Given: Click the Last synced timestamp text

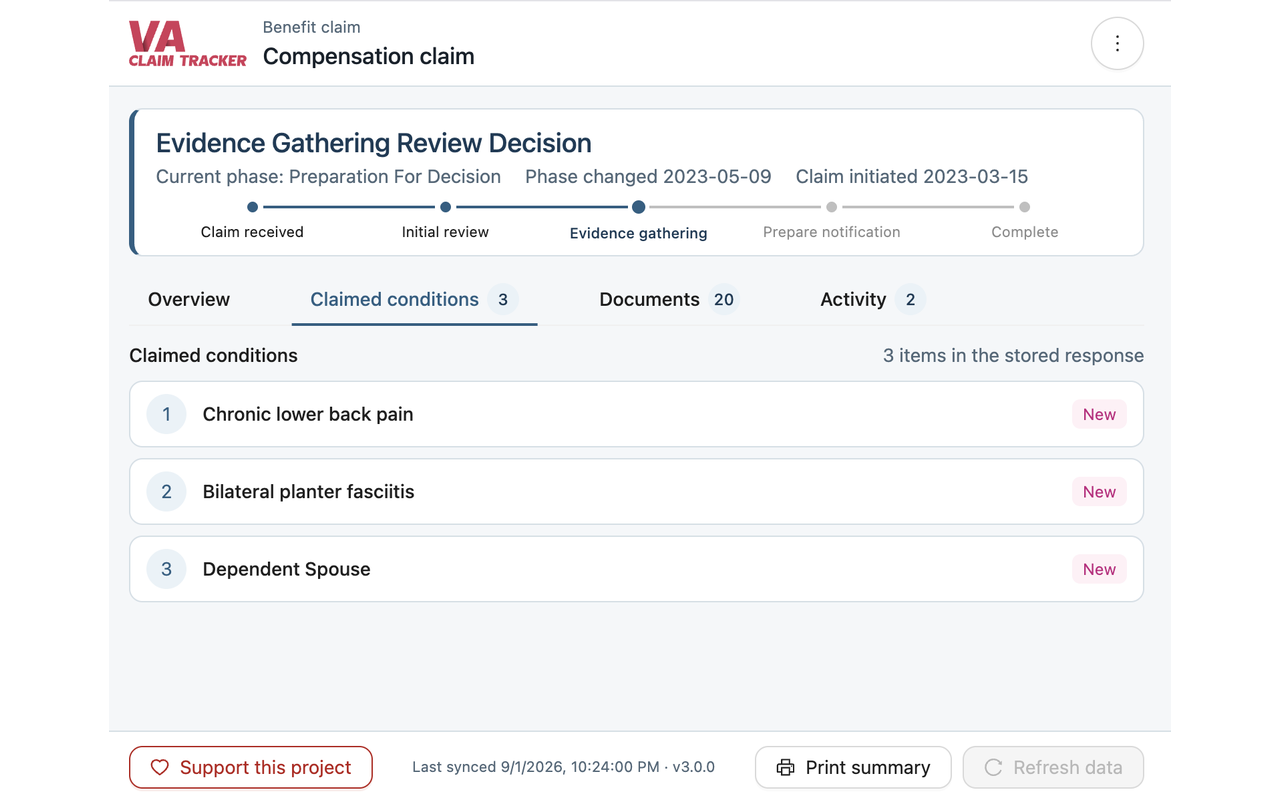Looking at the screenshot, I should (563, 768).
